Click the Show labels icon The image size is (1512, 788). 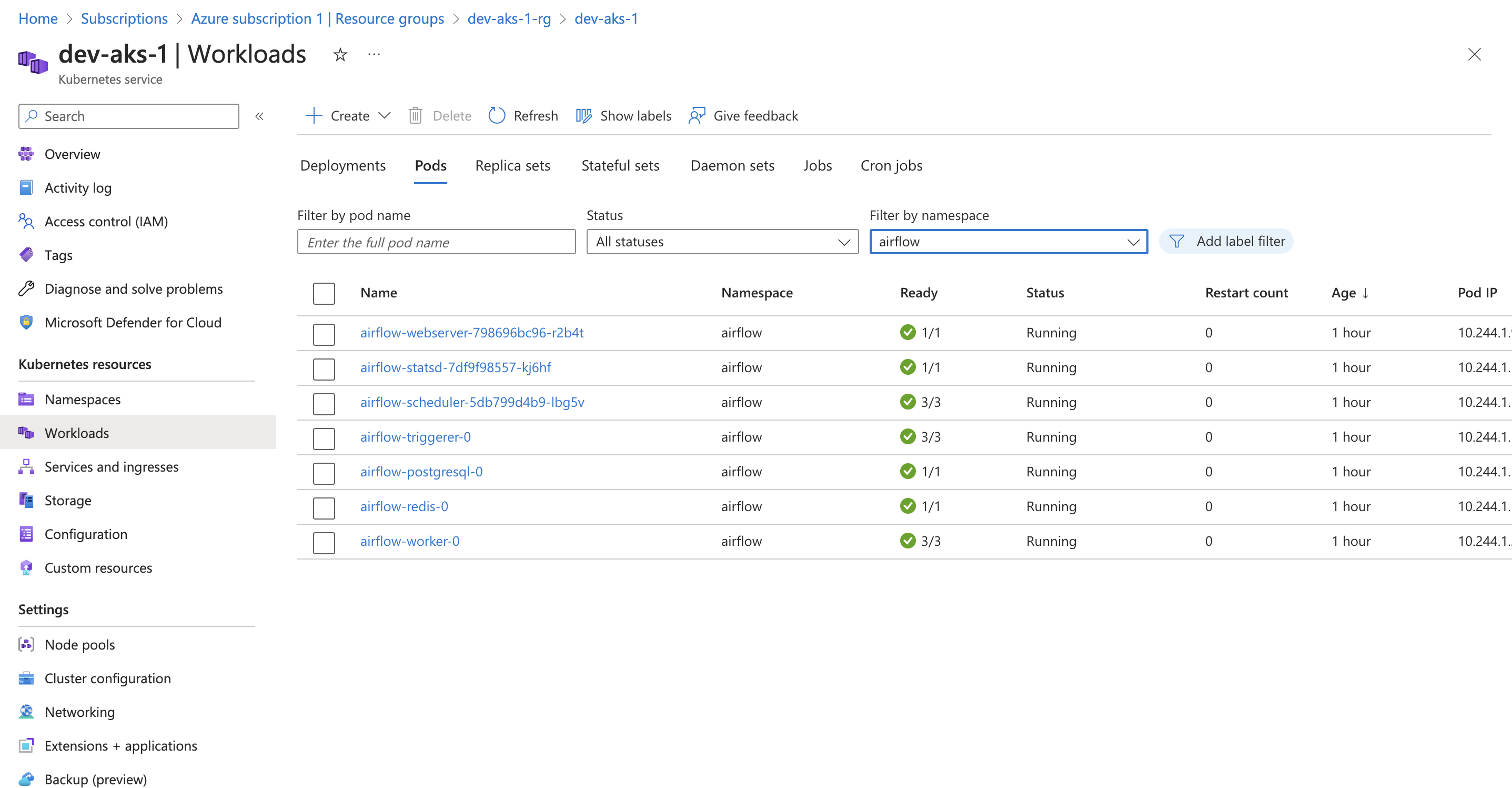tap(583, 116)
